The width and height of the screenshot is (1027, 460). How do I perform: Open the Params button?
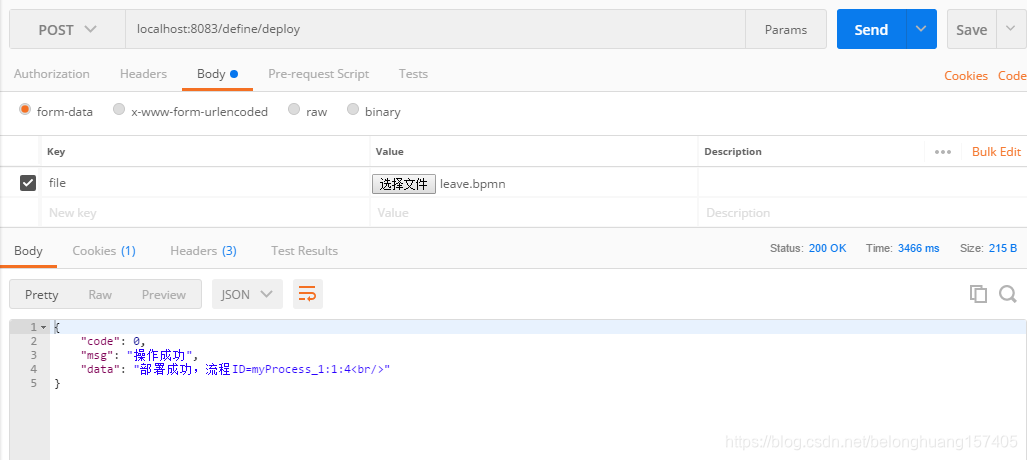pyautogui.click(x=786, y=29)
